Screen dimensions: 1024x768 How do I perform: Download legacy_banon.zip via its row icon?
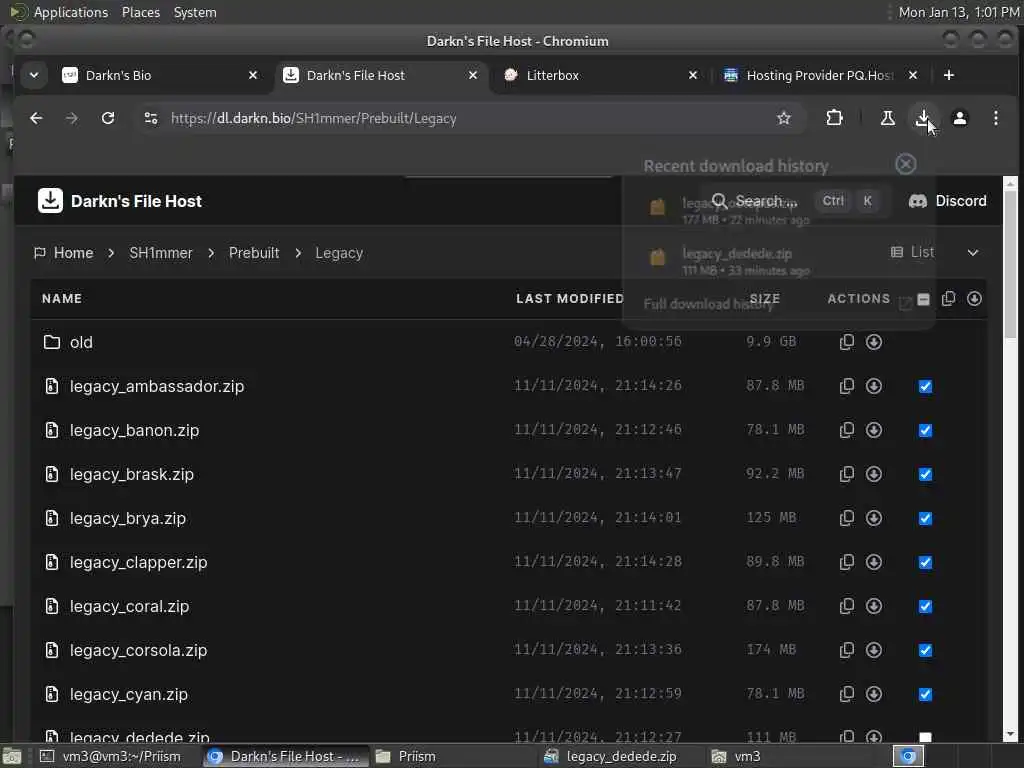click(x=874, y=430)
